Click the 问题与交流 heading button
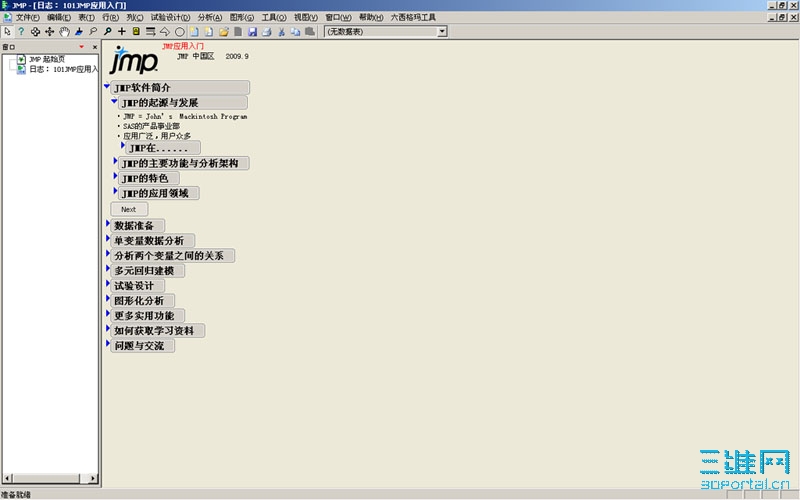The height and width of the screenshot is (500, 800). click(x=143, y=346)
